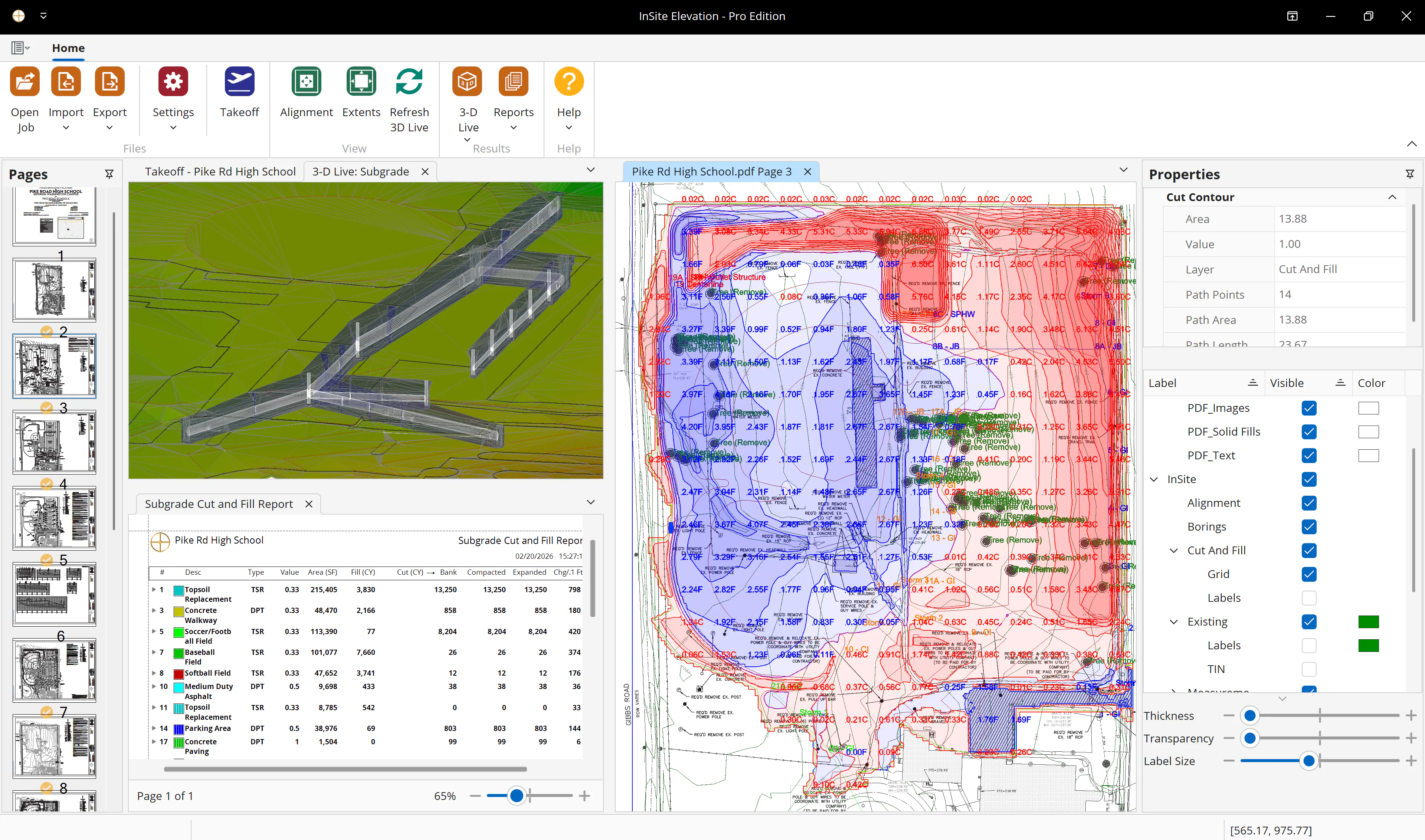Enable the TIN layer checkbox
This screenshot has width=1425, height=840.
pyautogui.click(x=1309, y=670)
